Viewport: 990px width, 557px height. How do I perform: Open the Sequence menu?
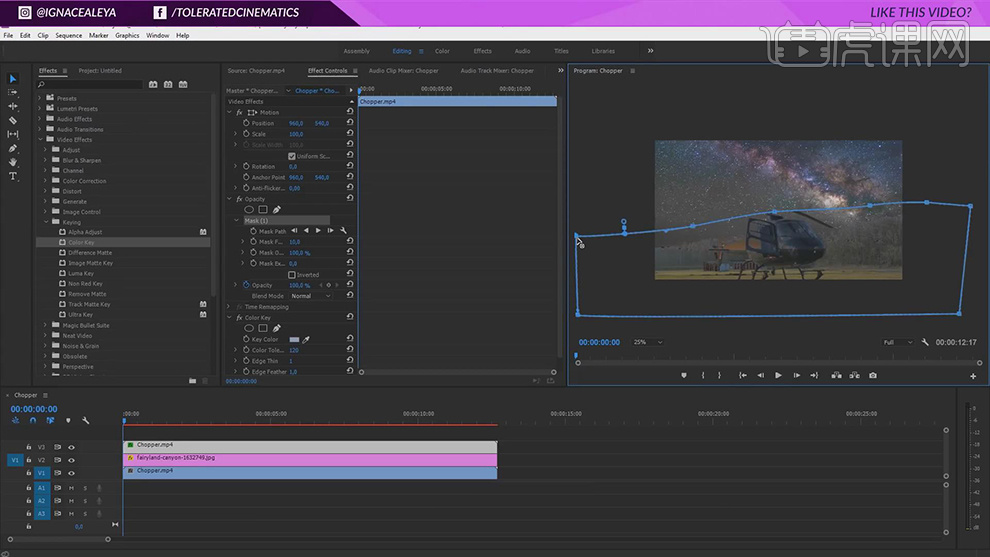(x=69, y=35)
